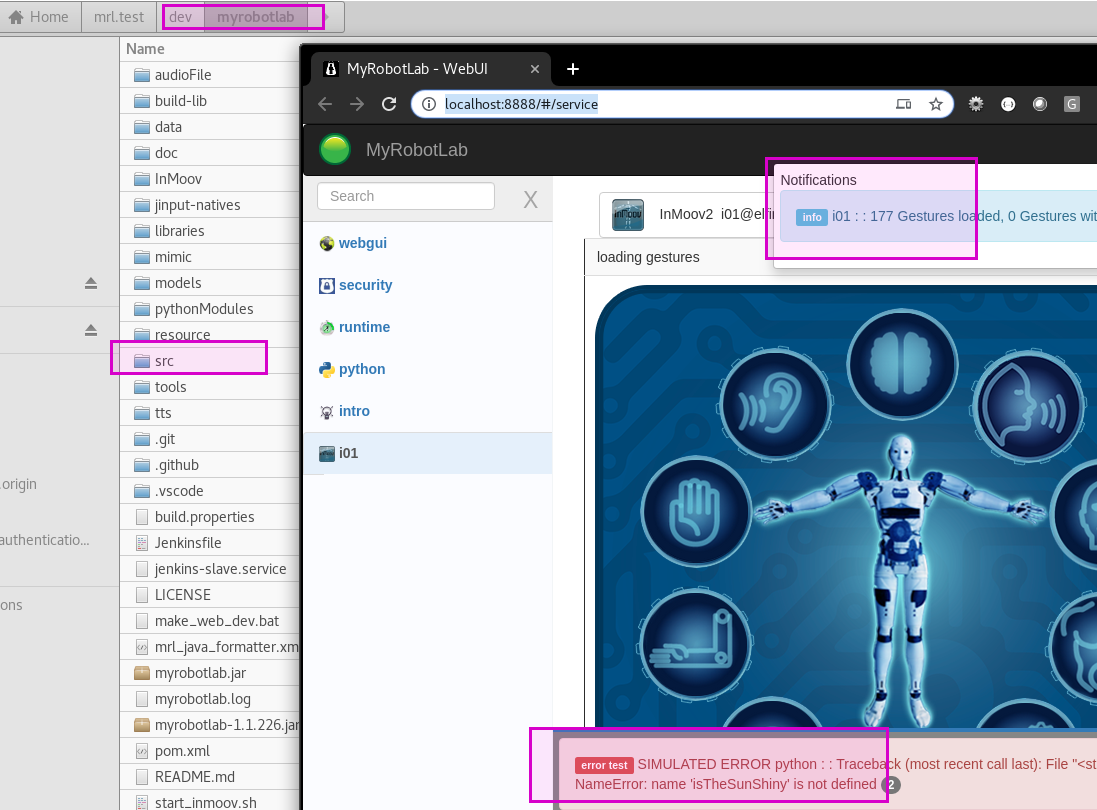Open the intro service in the sidebar
The image size is (1097, 810).
(354, 411)
